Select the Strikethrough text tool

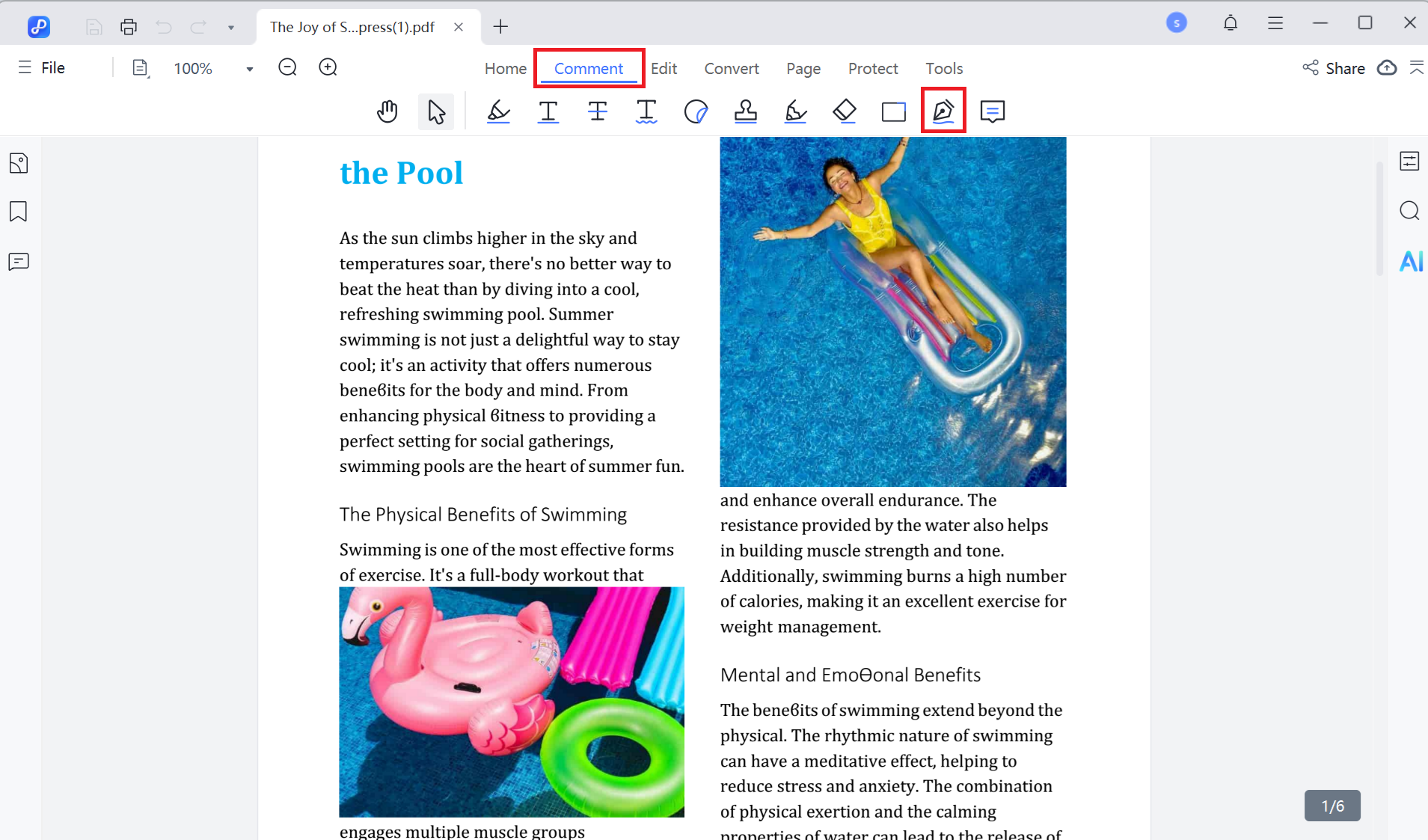597,111
